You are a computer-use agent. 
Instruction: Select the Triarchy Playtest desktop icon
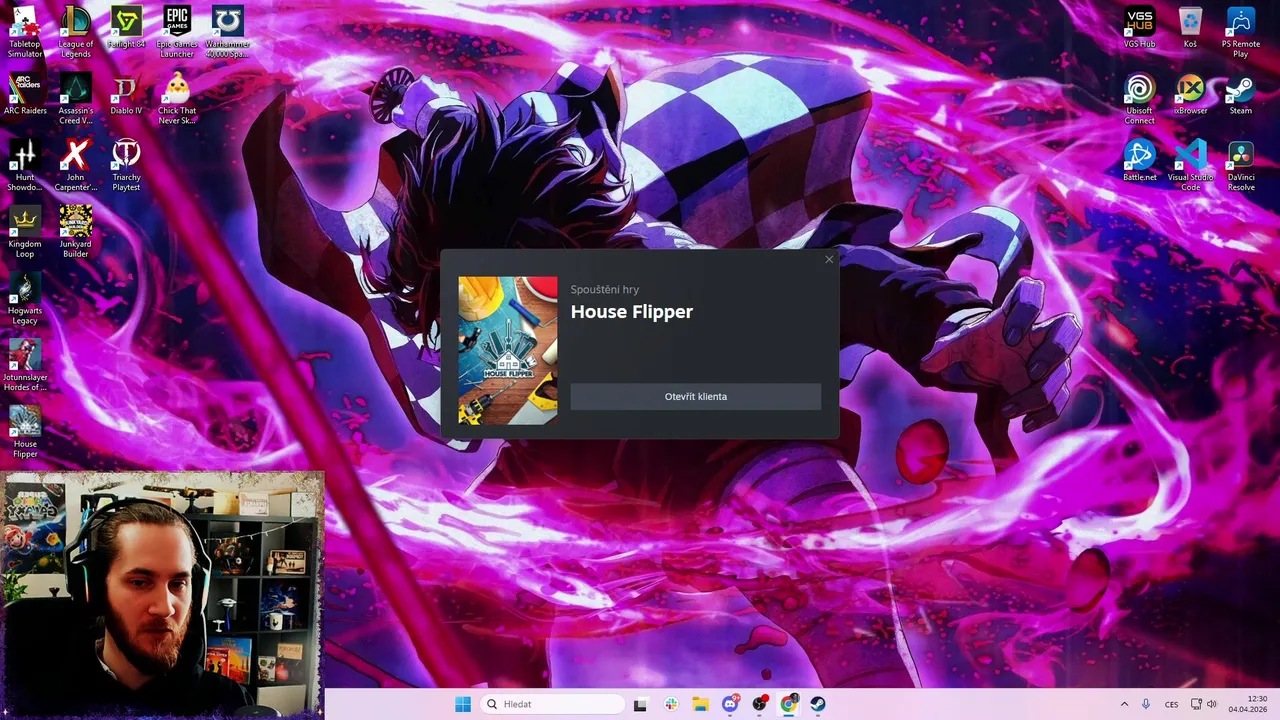126,166
